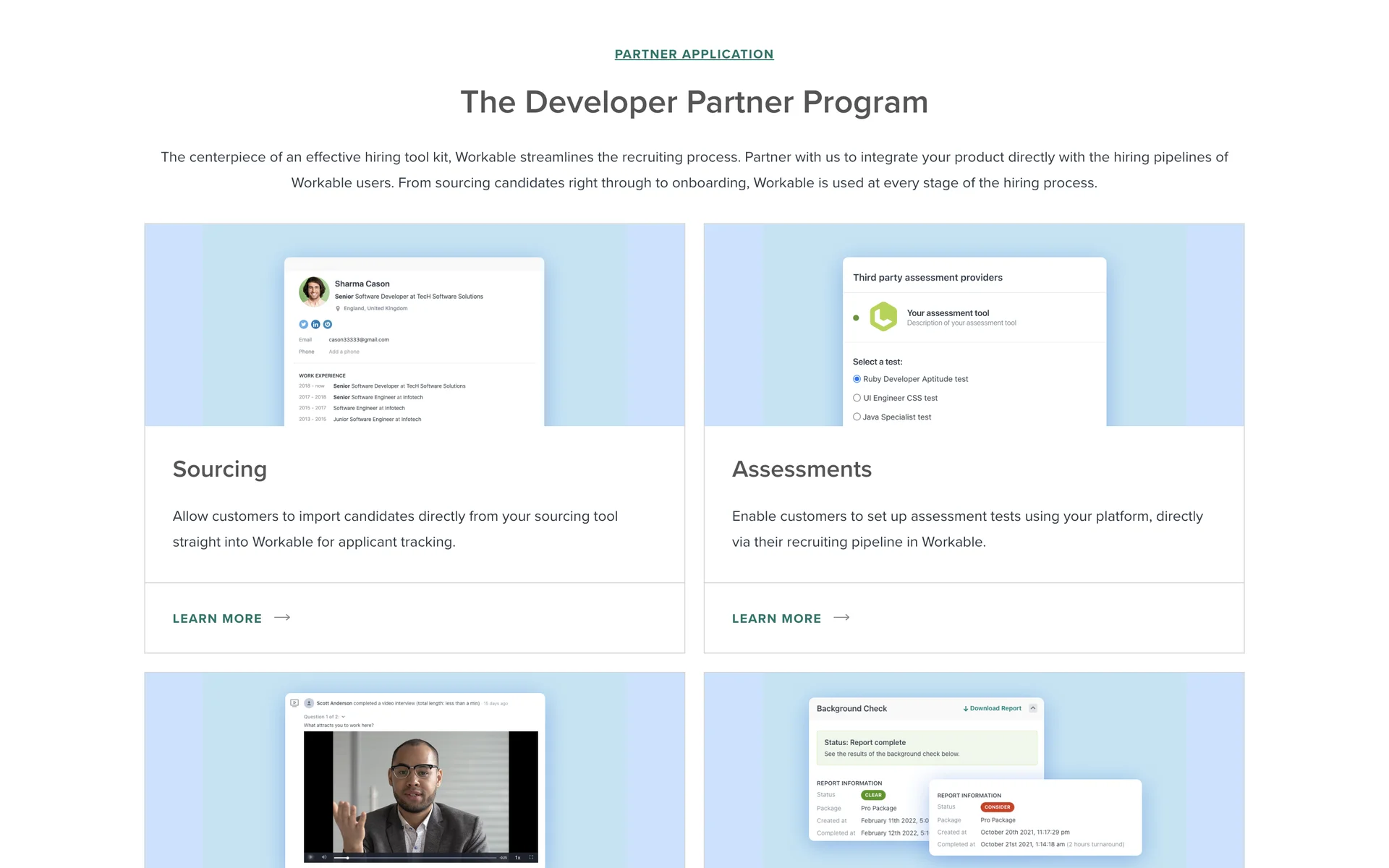Screen dimensions: 1389x868
Task: Change the 1x playback speed control
Action: point(517,857)
